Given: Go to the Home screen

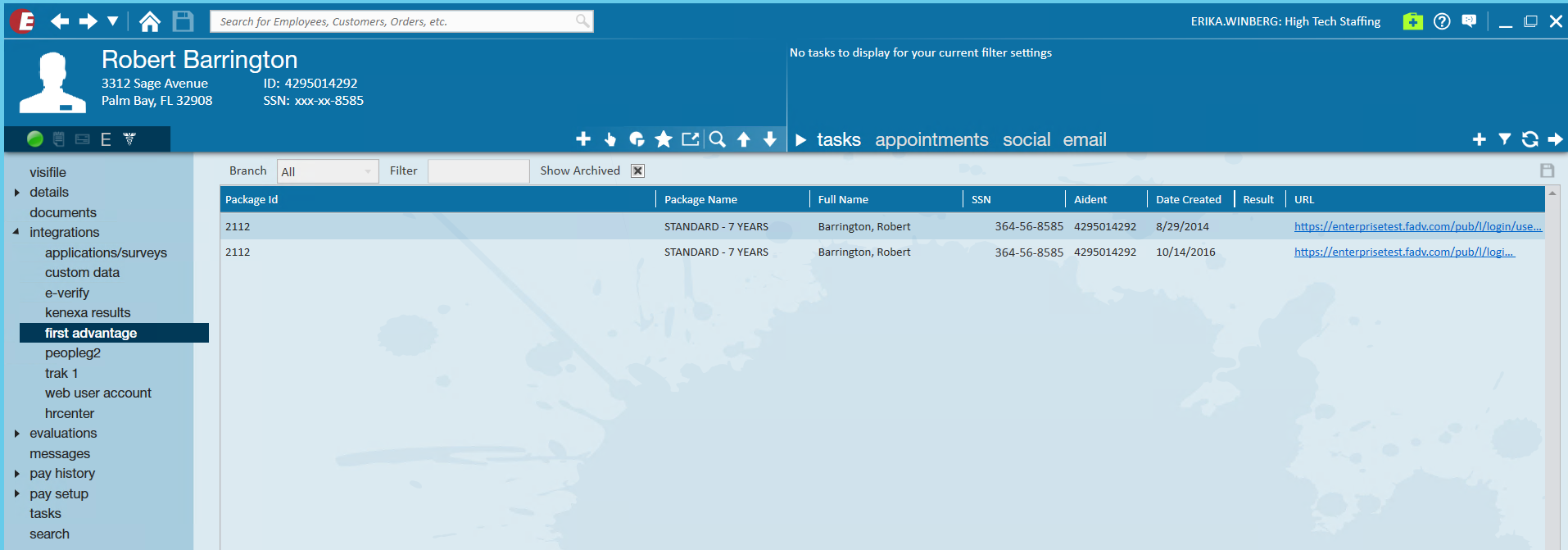Looking at the screenshot, I should point(150,21).
